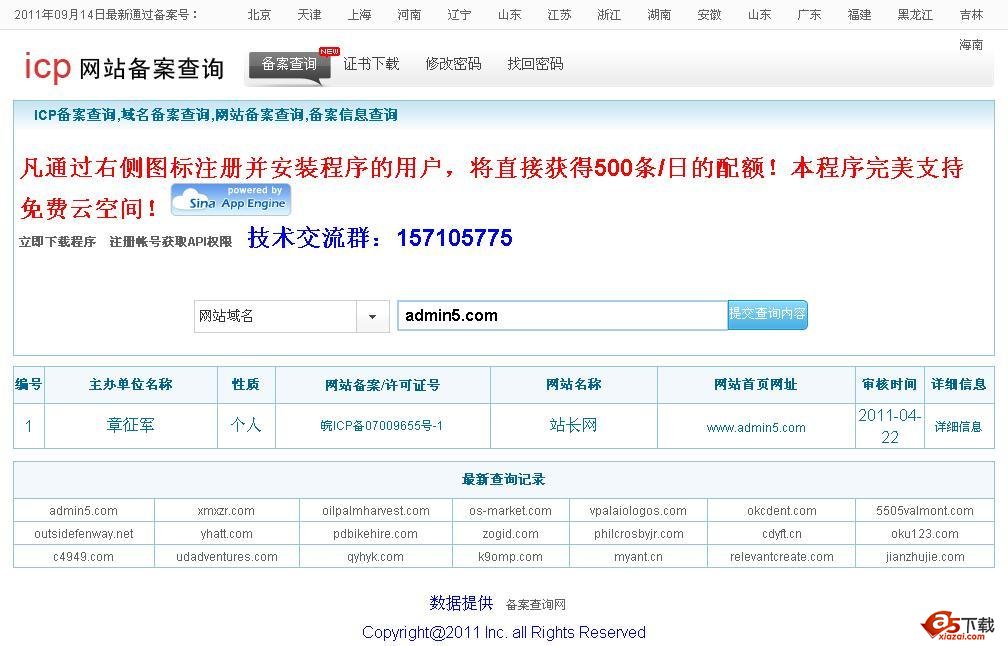Click the domain input field containing admin5.com
This screenshot has width=1008, height=646.
(562, 316)
